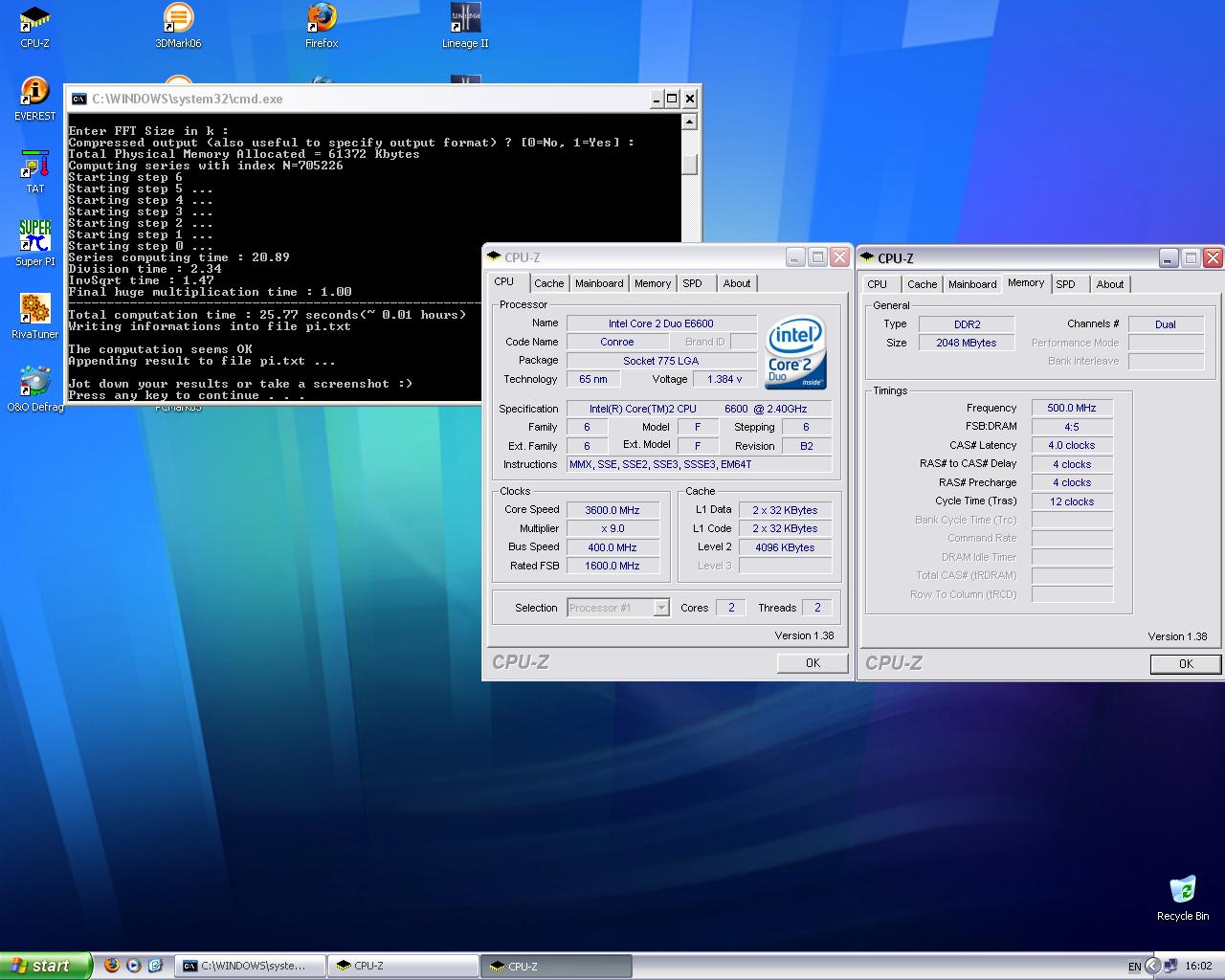Click OK in the left CPU-Z window
This screenshot has height=980, width=1225.
[x=813, y=662]
